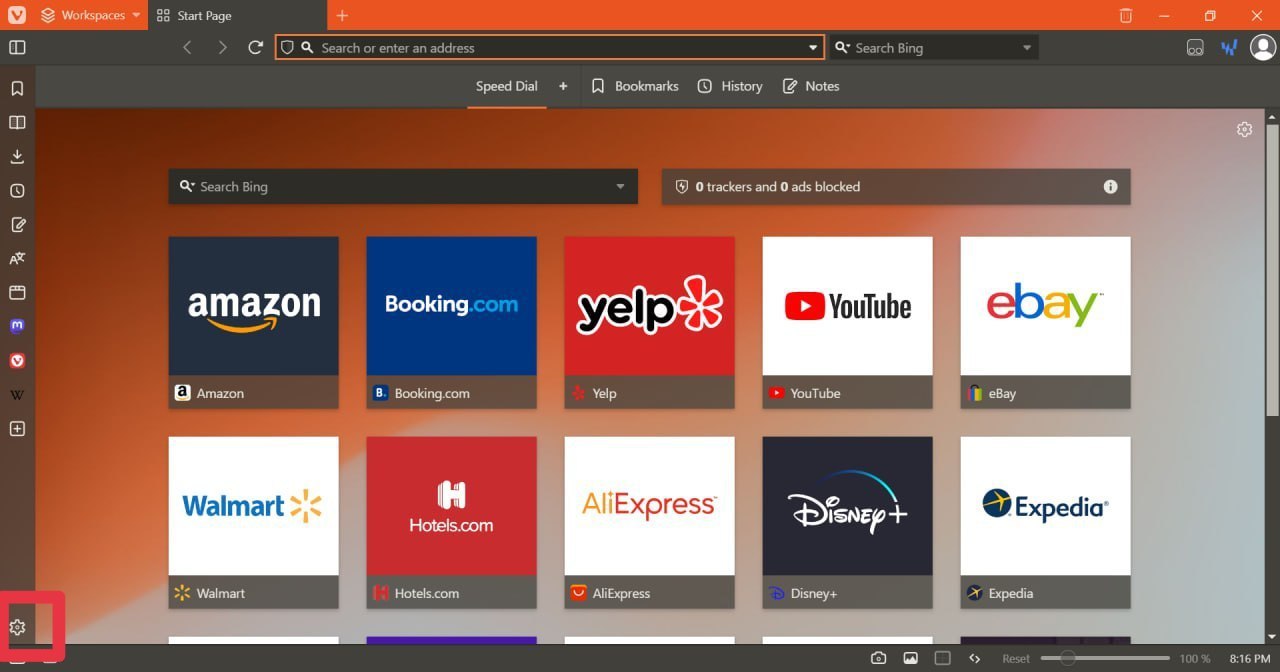Viewport: 1280px width, 672px height.
Task: Open the user profile avatar
Action: click(1263, 47)
